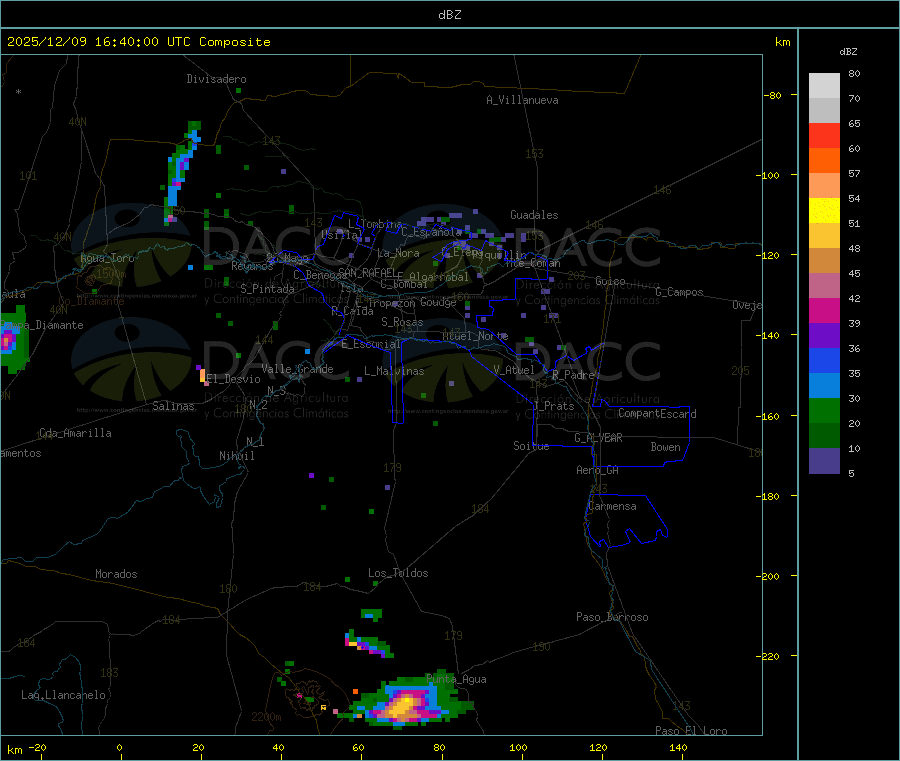Click the '100' km bottom axis label
Viewport: 900px width, 761px height.
pos(518,747)
